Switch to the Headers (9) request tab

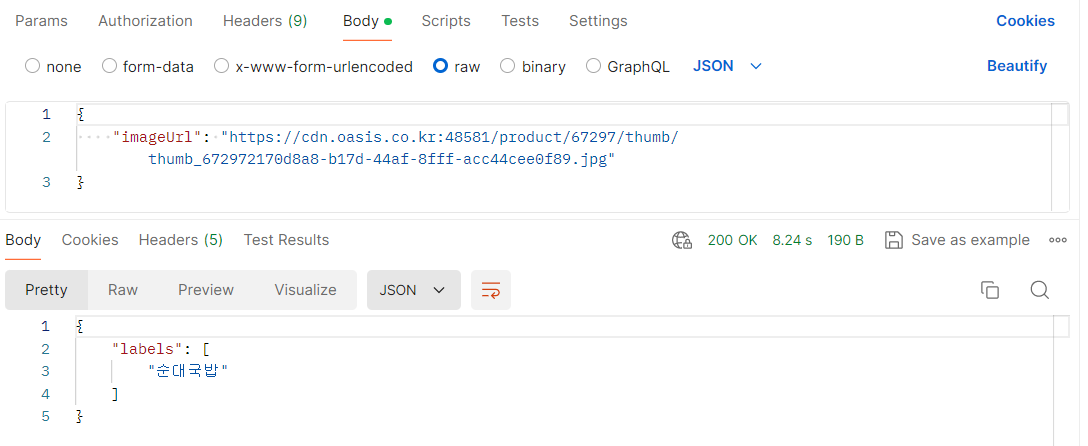265,21
